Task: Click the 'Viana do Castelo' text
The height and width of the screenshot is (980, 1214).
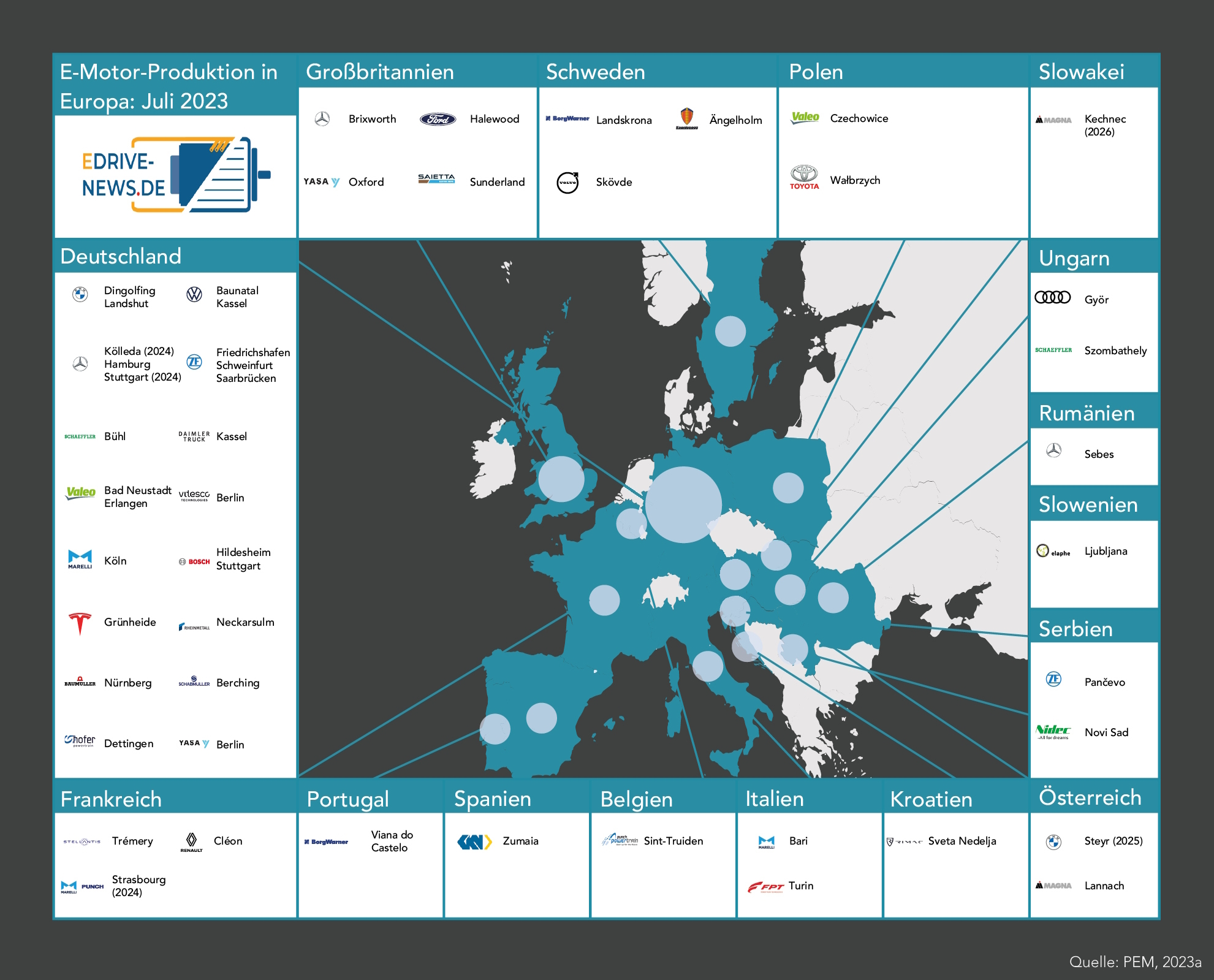Action: pyautogui.click(x=392, y=841)
